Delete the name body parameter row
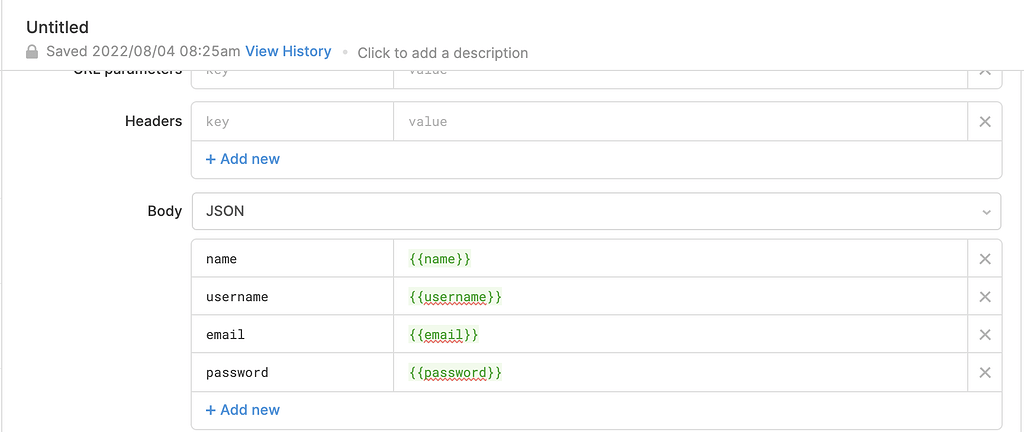The height and width of the screenshot is (432, 1024). [x=984, y=259]
